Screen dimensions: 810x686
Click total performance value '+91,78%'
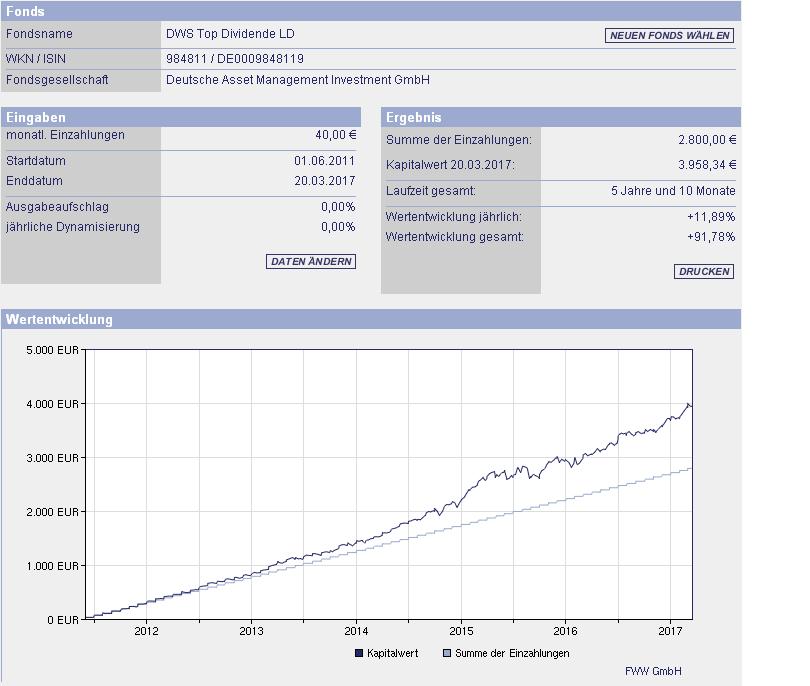point(711,237)
